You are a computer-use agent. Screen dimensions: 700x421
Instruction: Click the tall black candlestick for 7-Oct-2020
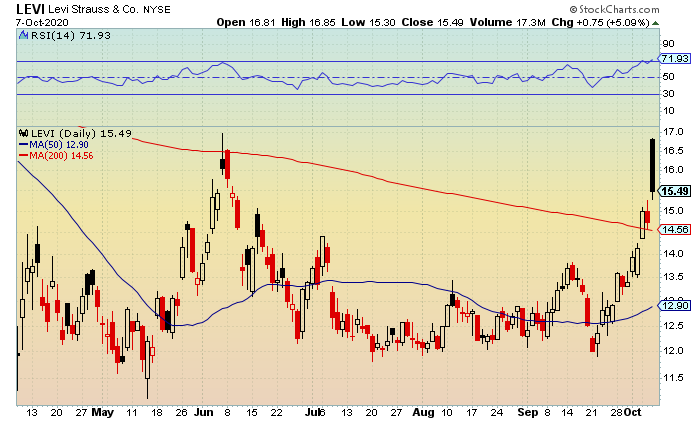[x=652, y=166]
